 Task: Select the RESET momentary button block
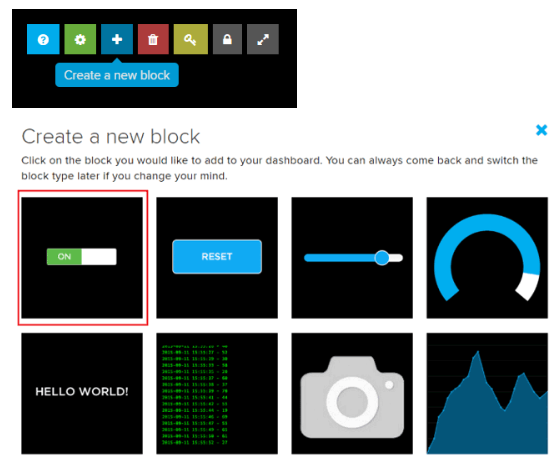click(x=217, y=258)
